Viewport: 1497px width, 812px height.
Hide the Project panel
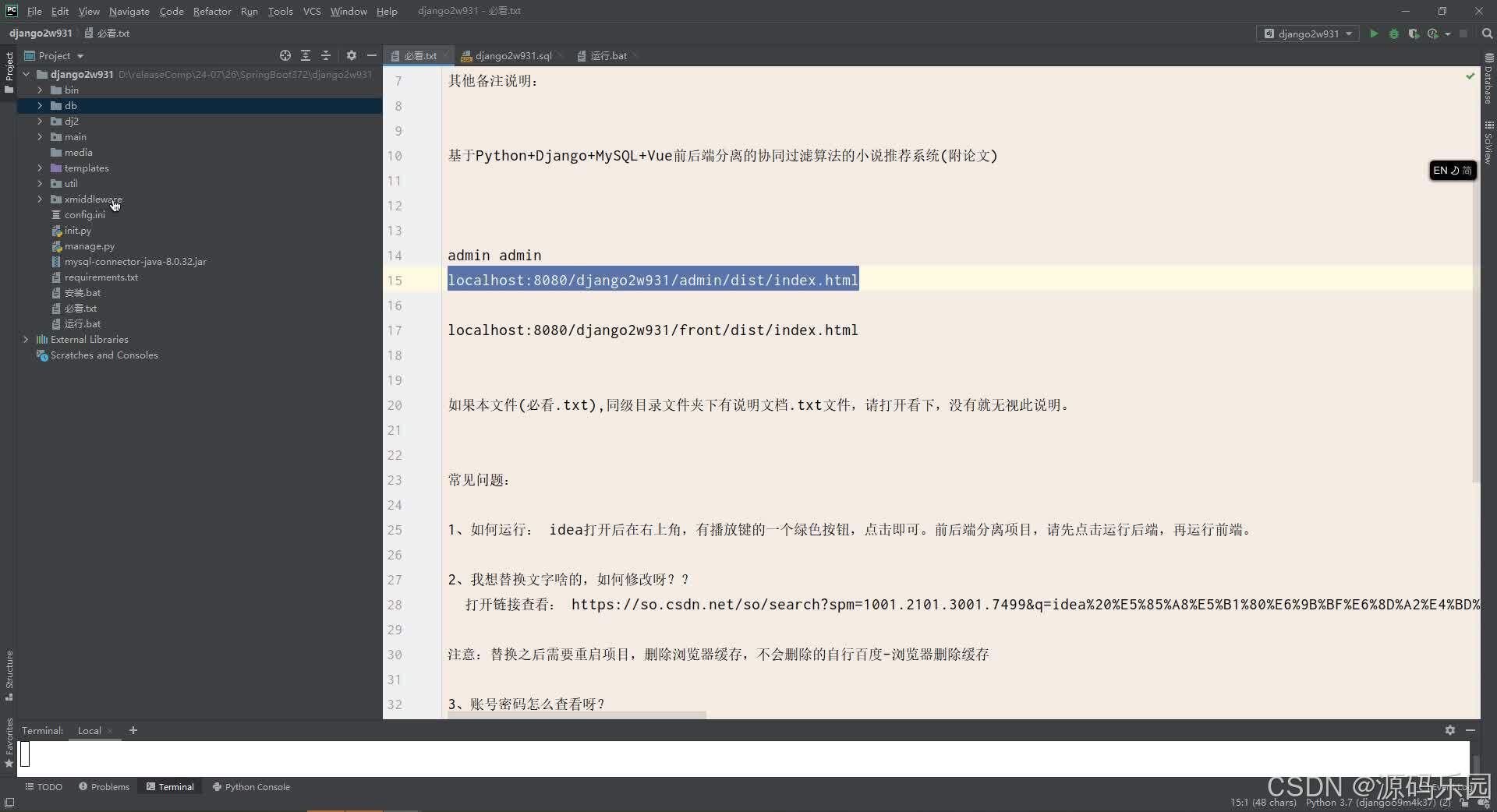[372, 55]
